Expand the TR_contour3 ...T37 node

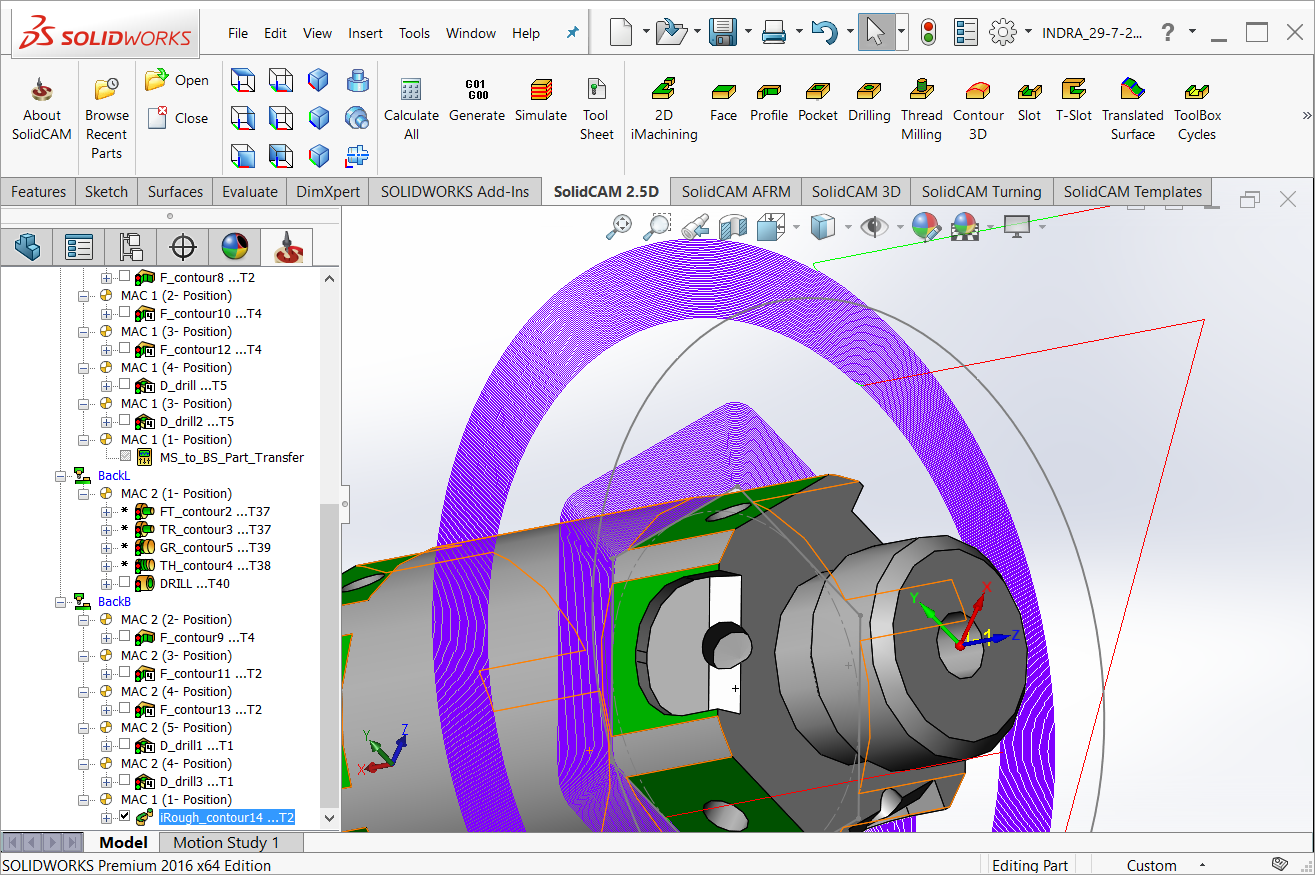pos(107,529)
